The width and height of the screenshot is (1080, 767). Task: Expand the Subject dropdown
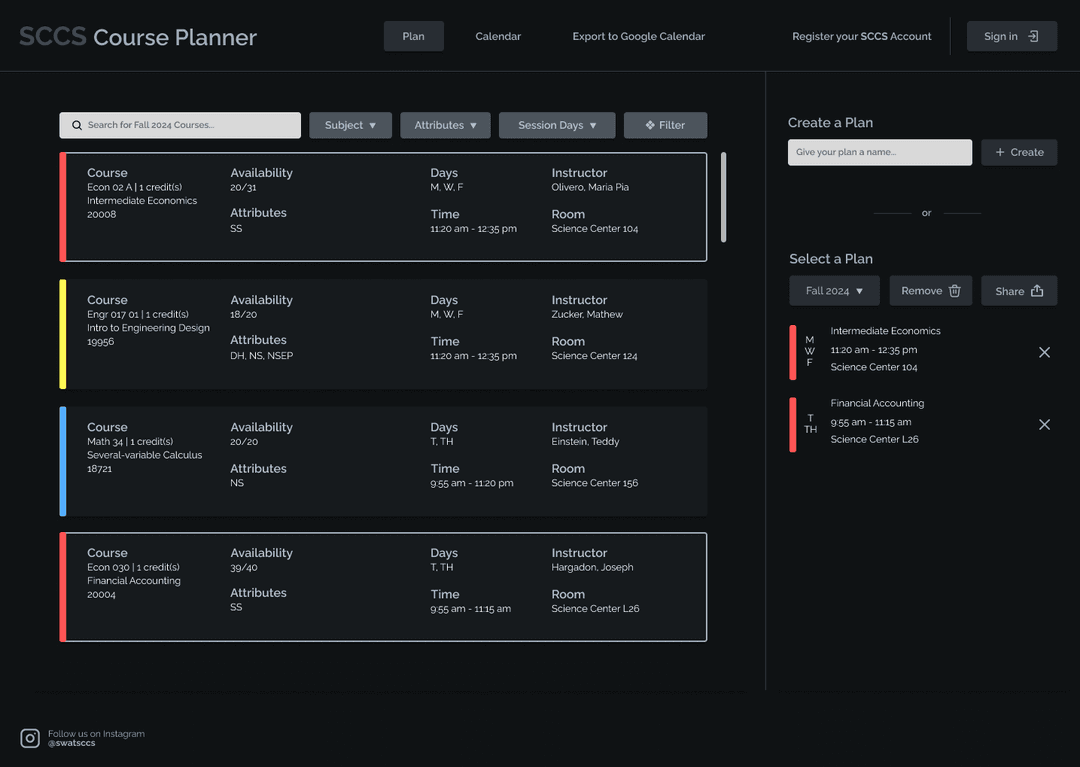pos(350,125)
